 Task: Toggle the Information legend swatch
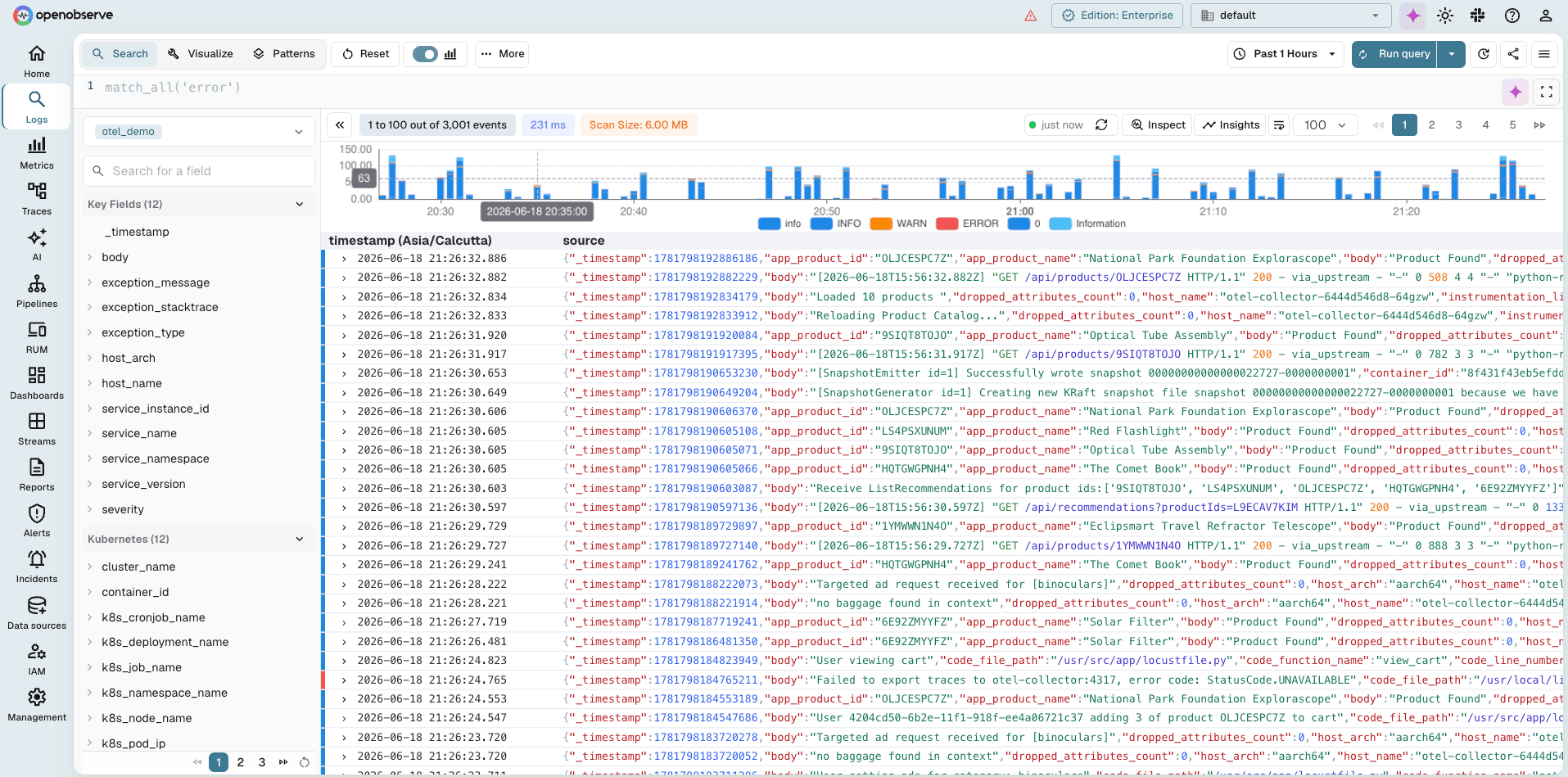coord(1060,224)
